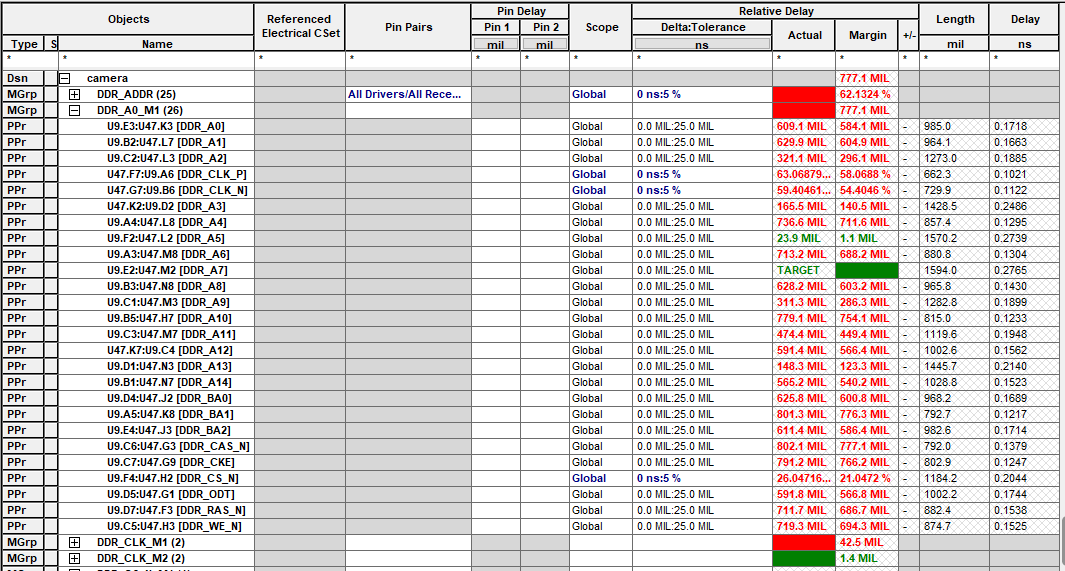The width and height of the screenshot is (1065, 571).
Task: Select pin pair U9.D5:U47.G1 [DDR_ODT]
Action: click(x=170, y=494)
